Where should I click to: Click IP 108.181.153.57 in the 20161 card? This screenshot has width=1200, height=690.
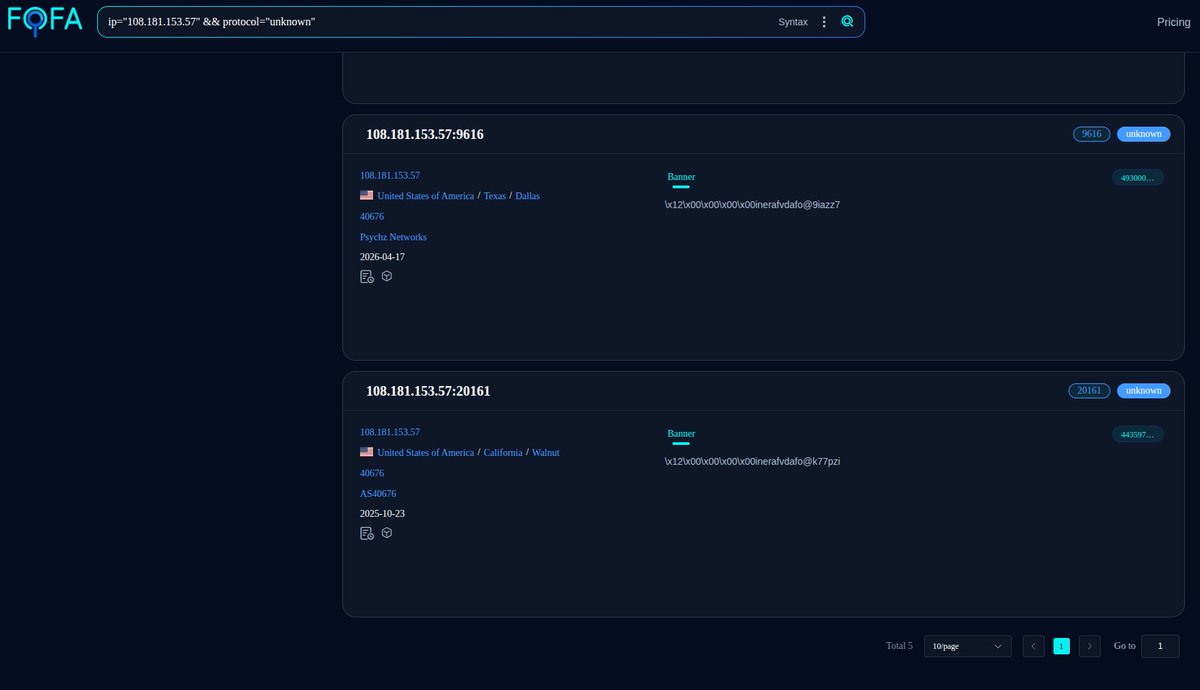pyautogui.click(x=390, y=433)
